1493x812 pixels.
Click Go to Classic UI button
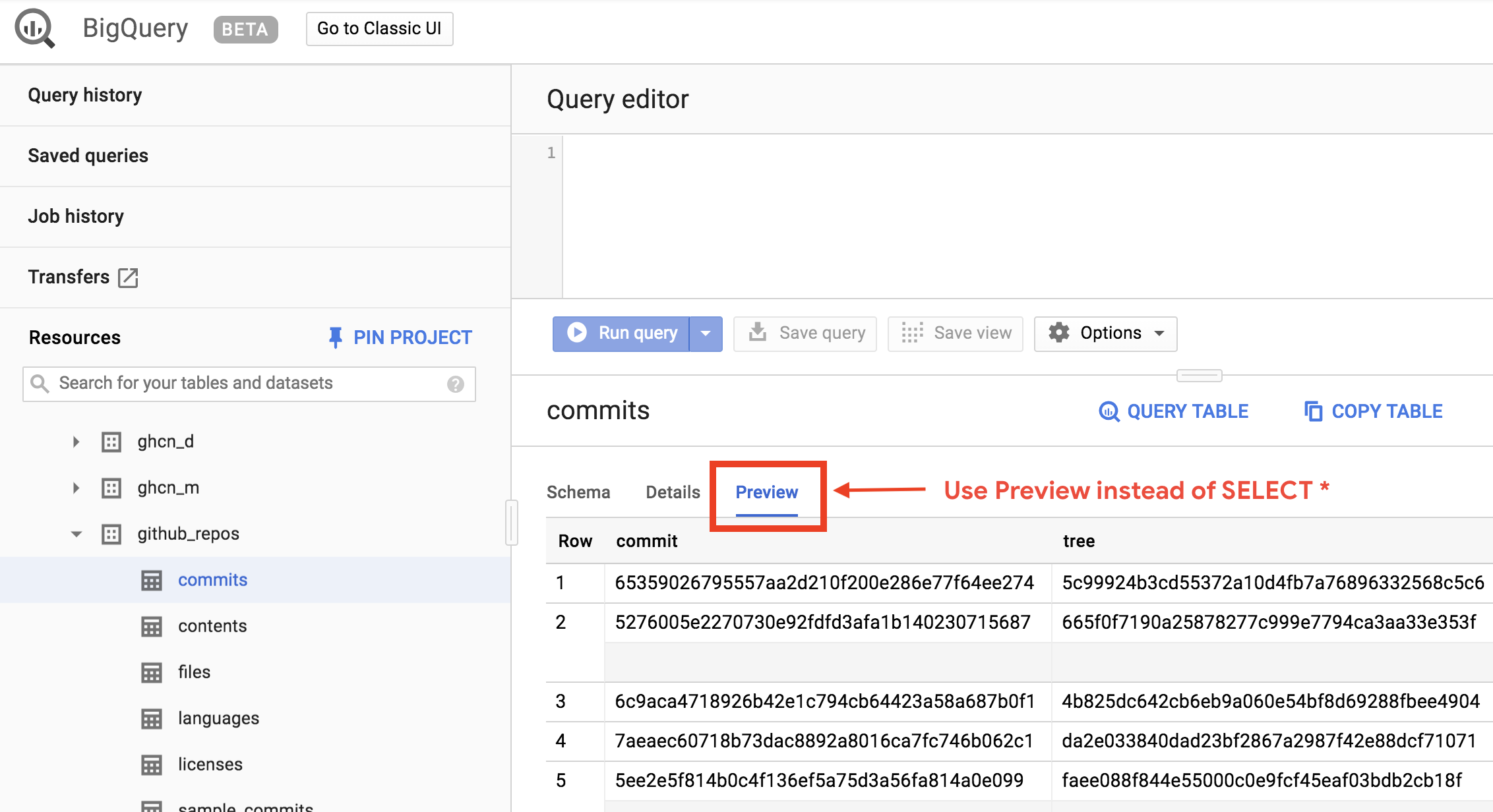pos(379,28)
